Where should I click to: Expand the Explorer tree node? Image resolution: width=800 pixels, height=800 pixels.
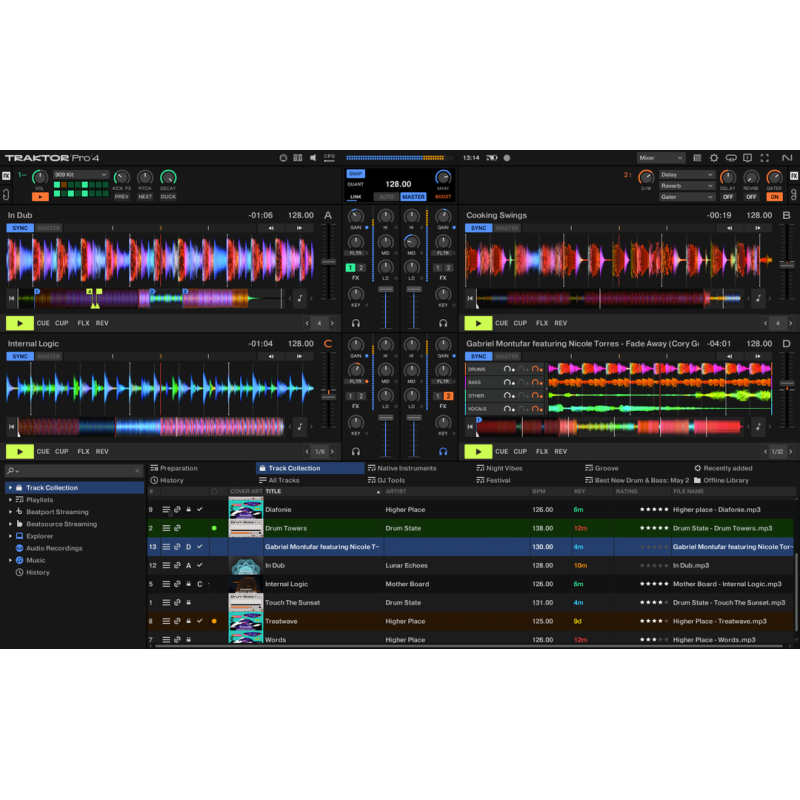coord(10,536)
